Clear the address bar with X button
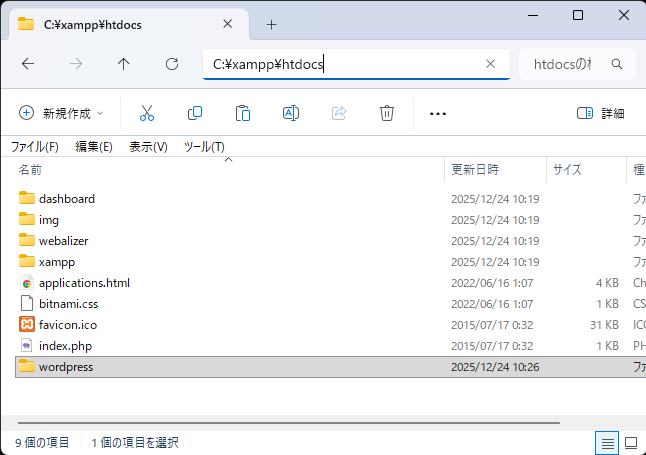The image size is (646, 455). pos(490,64)
